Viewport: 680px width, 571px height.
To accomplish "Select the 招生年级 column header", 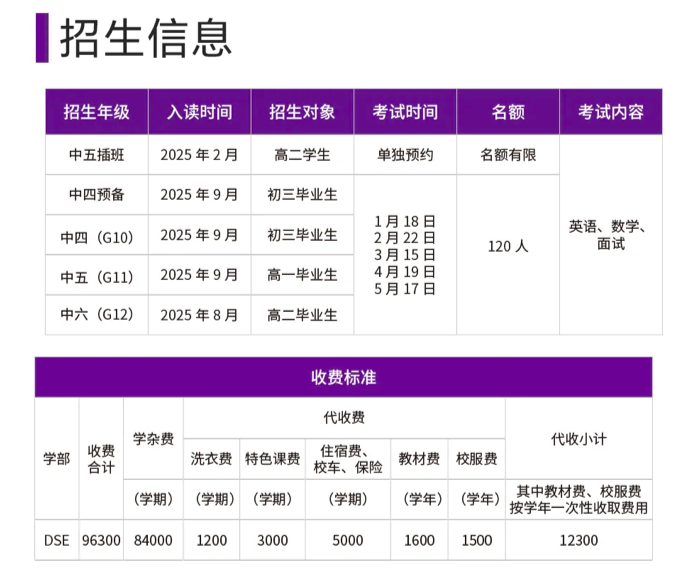I will [96, 112].
